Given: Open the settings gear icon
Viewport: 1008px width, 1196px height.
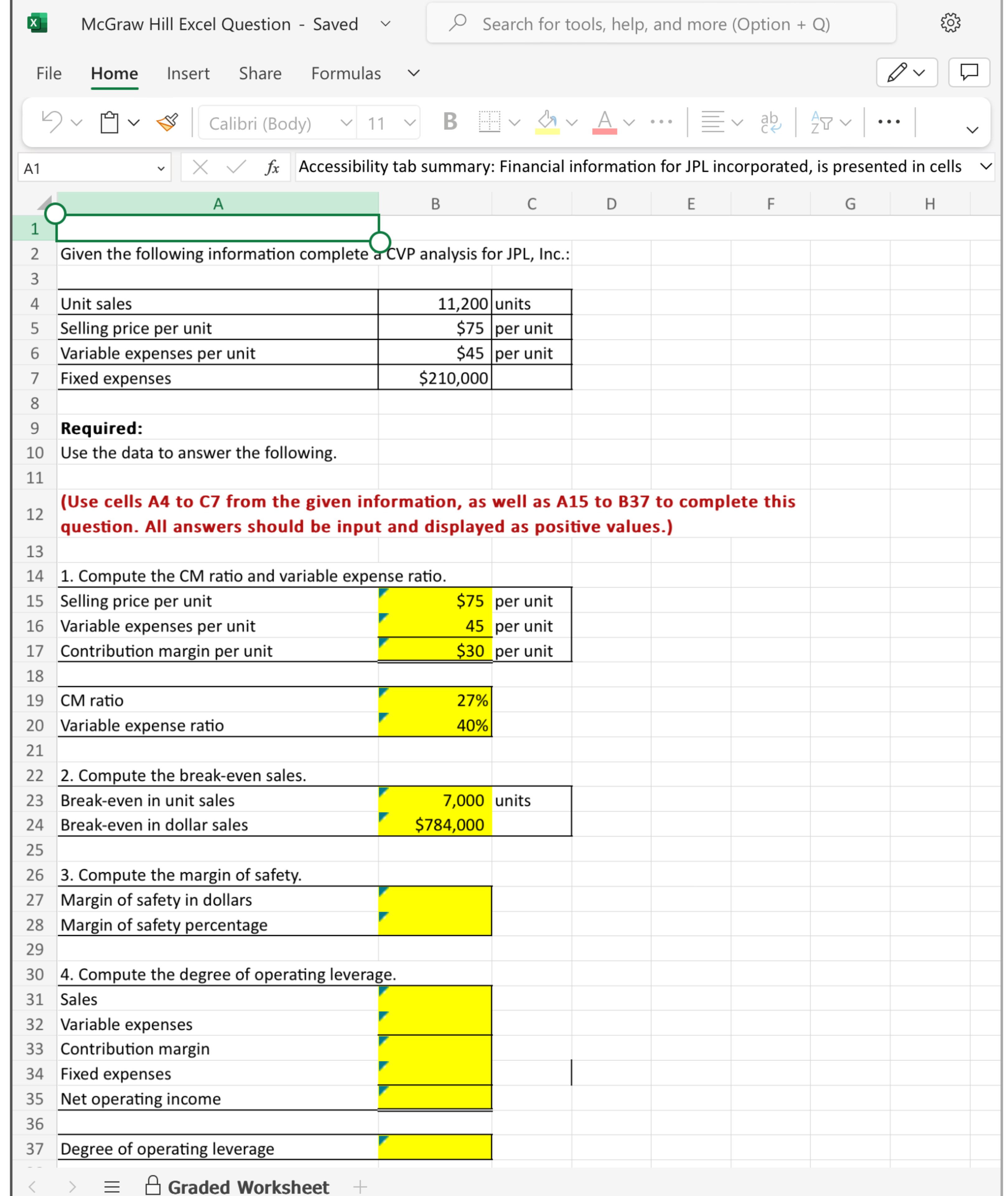Looking at the screenshot, I should [x=950, y=23].
